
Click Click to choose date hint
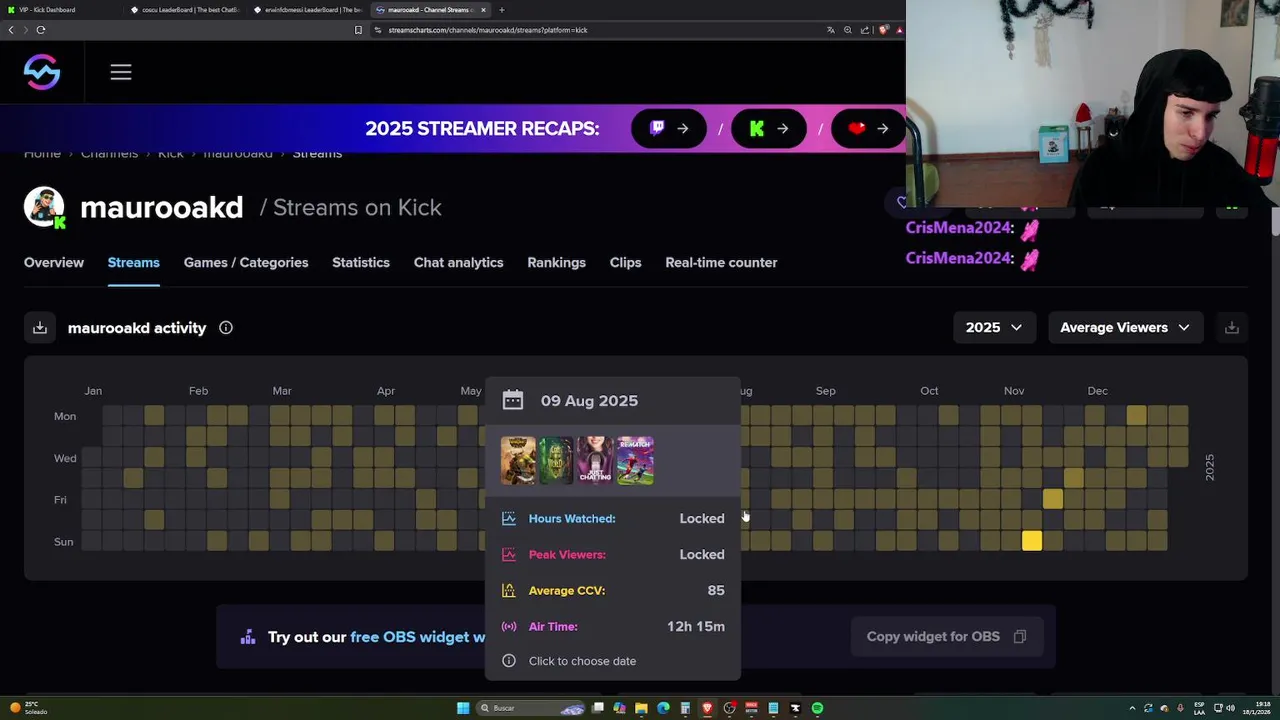582,661
